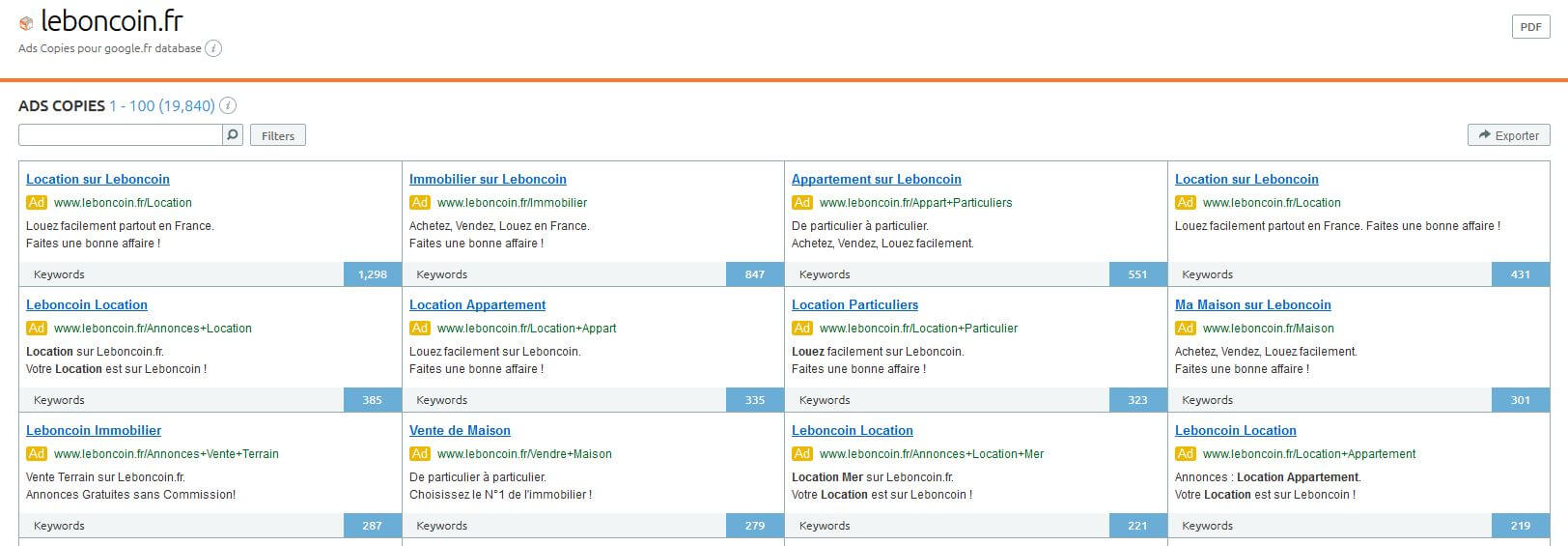Screen dimensions: 1568x546
Task: View the 301 keywords for Ma Maison ad
Action: point(1521,400)
